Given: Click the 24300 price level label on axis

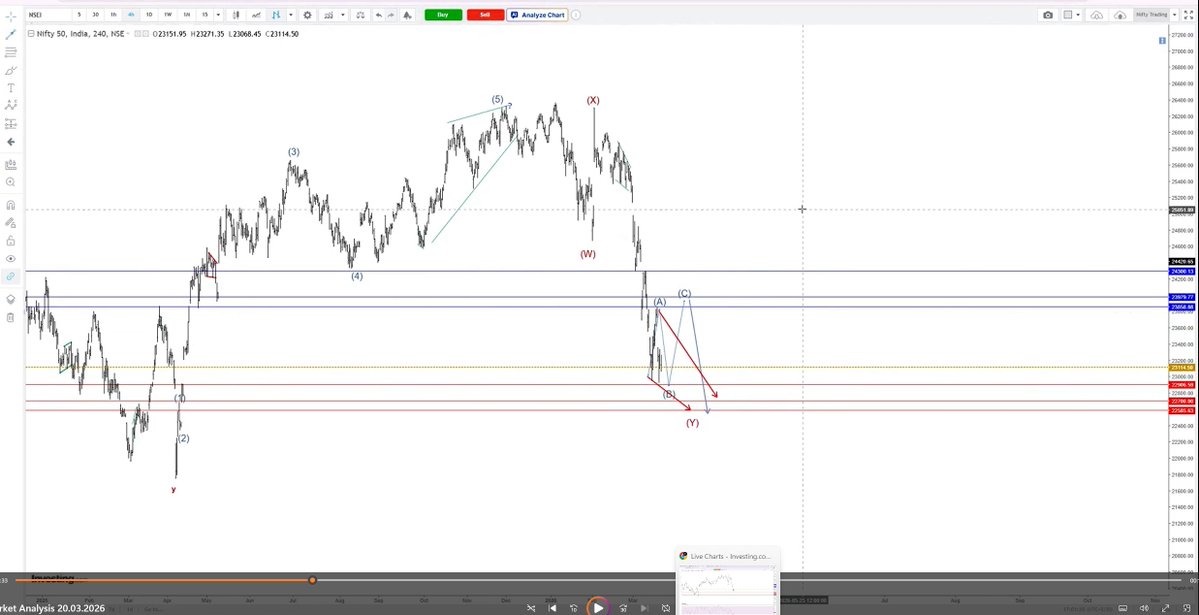Looking at the screenshot, I should tap(1181, 271).
